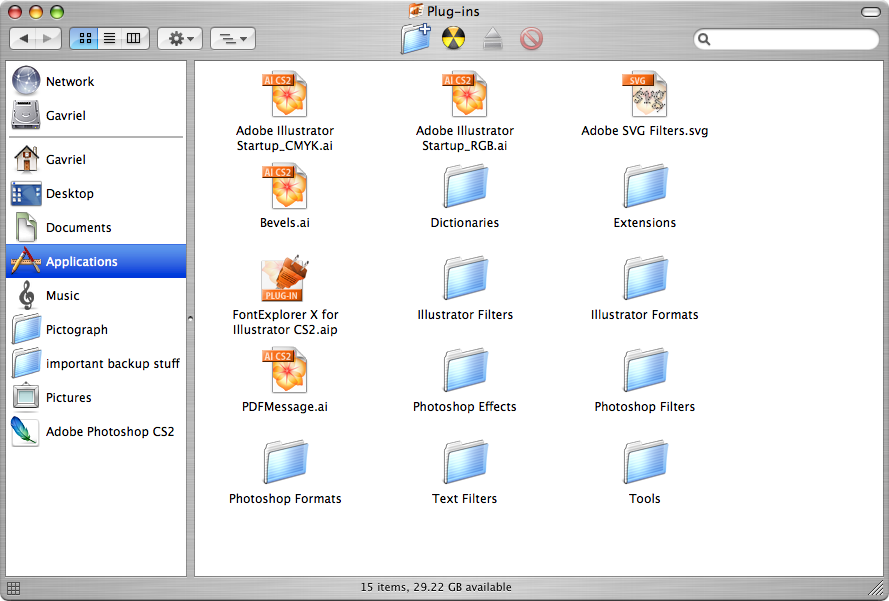Click the magnifying glass search icon
This screenshot has width=889, height=601.
[704, 39]
